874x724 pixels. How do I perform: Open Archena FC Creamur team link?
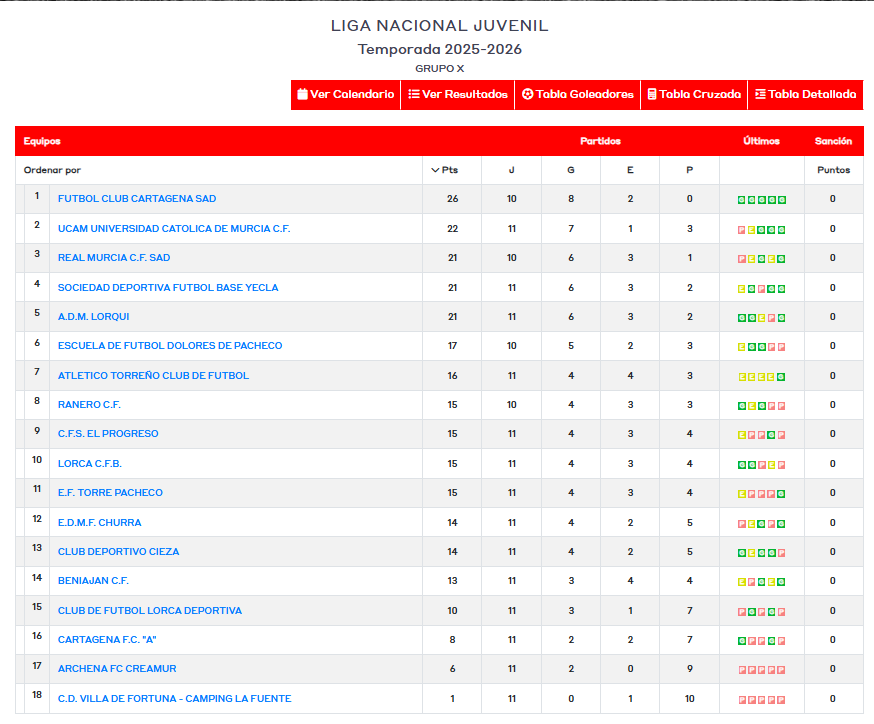117,669
